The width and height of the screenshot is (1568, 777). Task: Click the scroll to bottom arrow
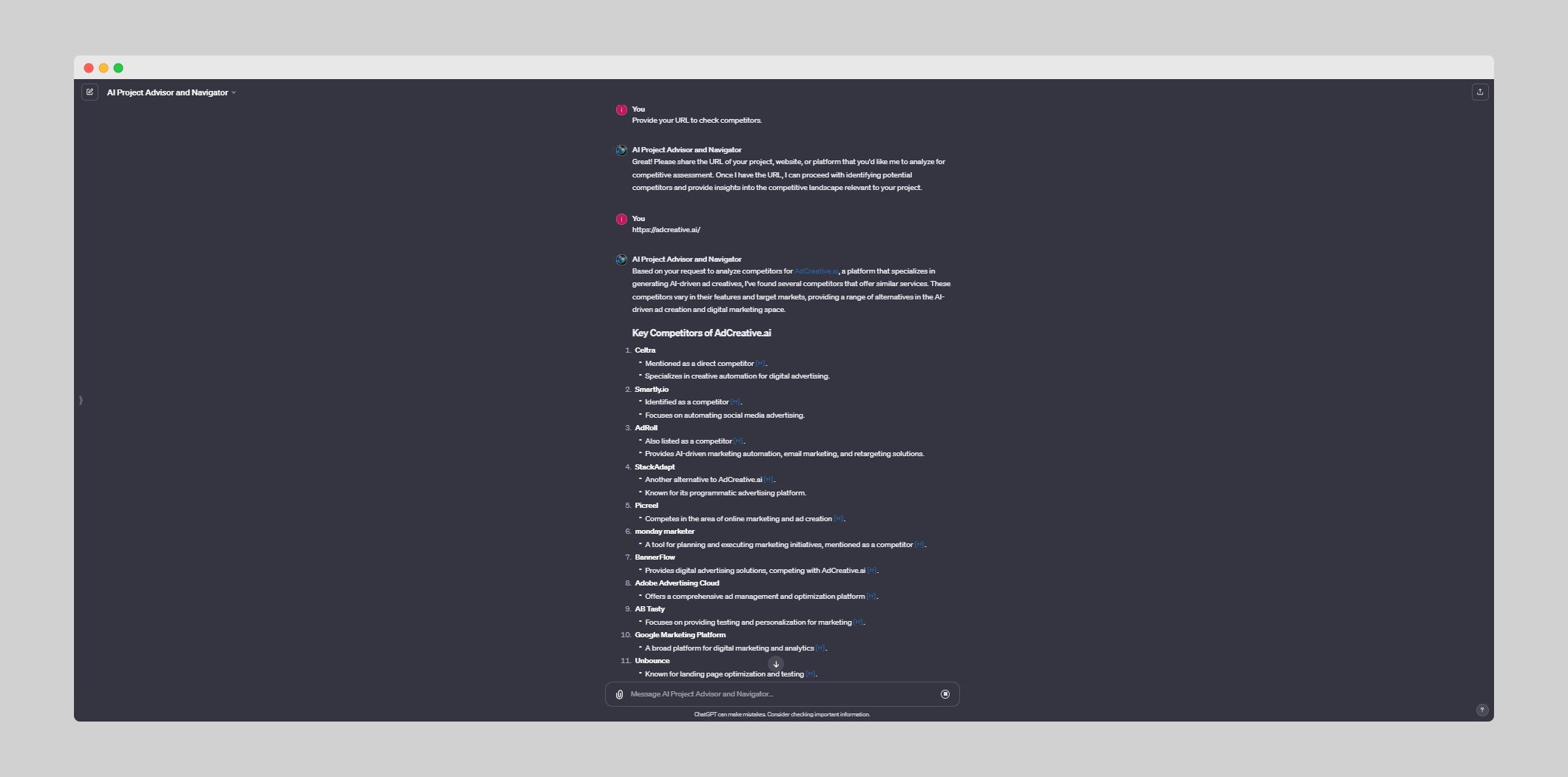775,664
